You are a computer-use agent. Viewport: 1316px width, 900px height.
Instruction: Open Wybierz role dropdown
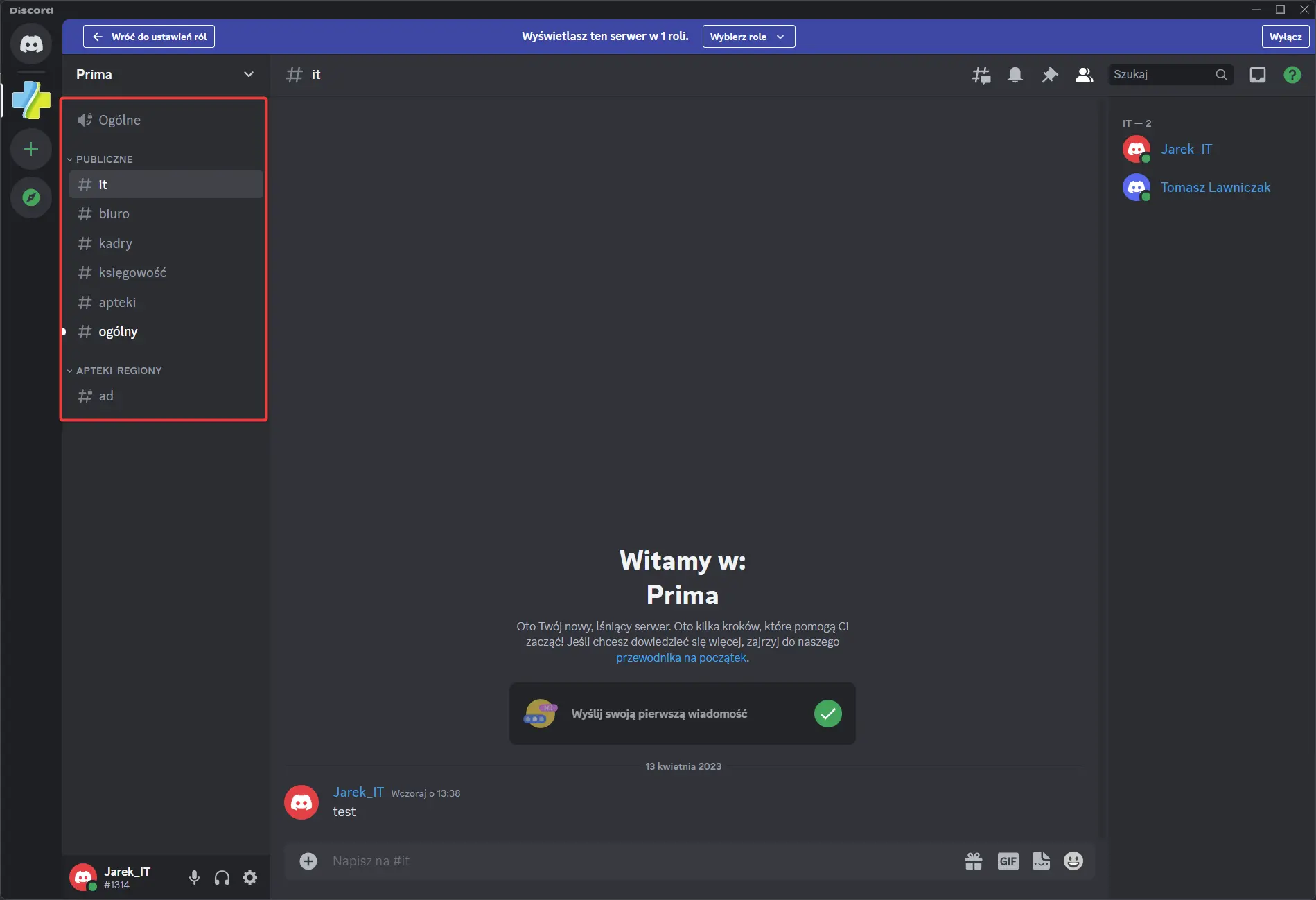coord(748,37)
